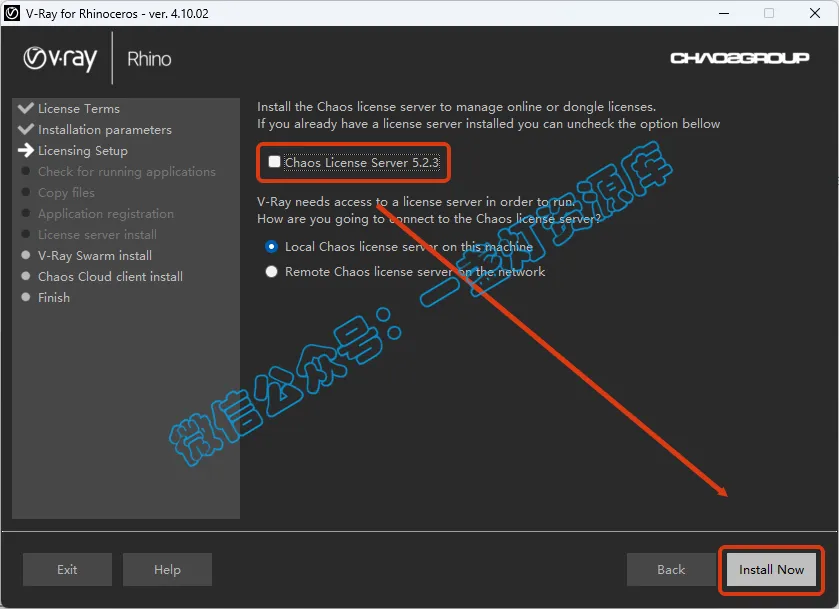Click Chaos Cloud client install step
Screen dimensions: 839x609
(110, 277)
